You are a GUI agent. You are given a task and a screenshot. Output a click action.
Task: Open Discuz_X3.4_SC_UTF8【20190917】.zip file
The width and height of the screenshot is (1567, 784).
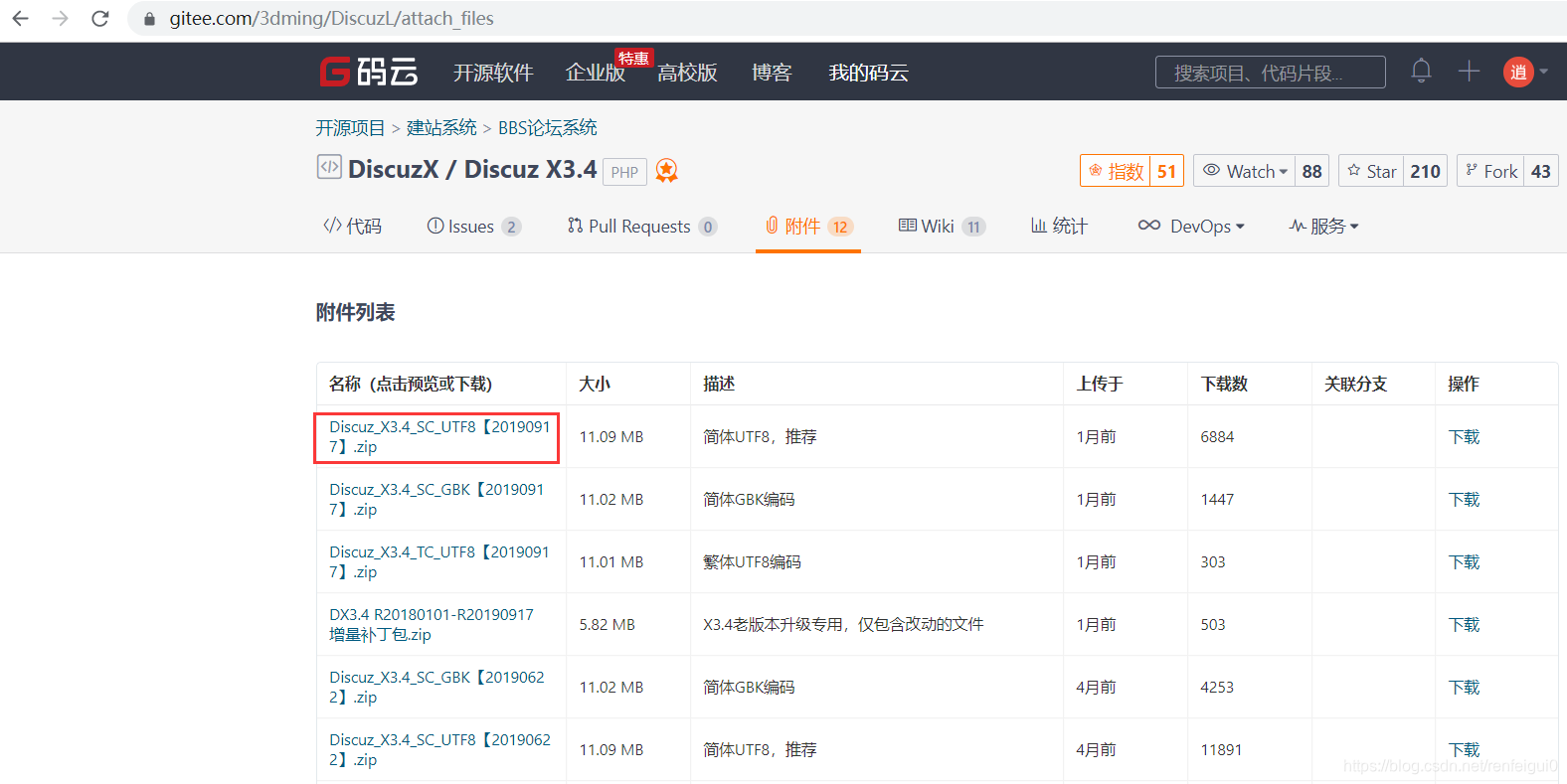(x=439, y=437)
